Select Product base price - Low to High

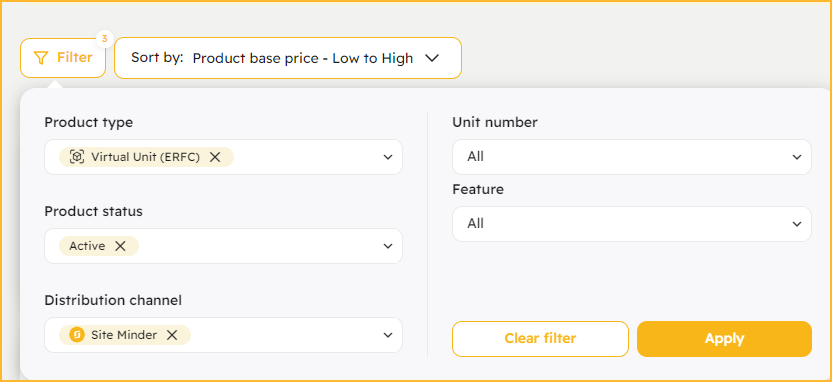(x=303, y=58)
